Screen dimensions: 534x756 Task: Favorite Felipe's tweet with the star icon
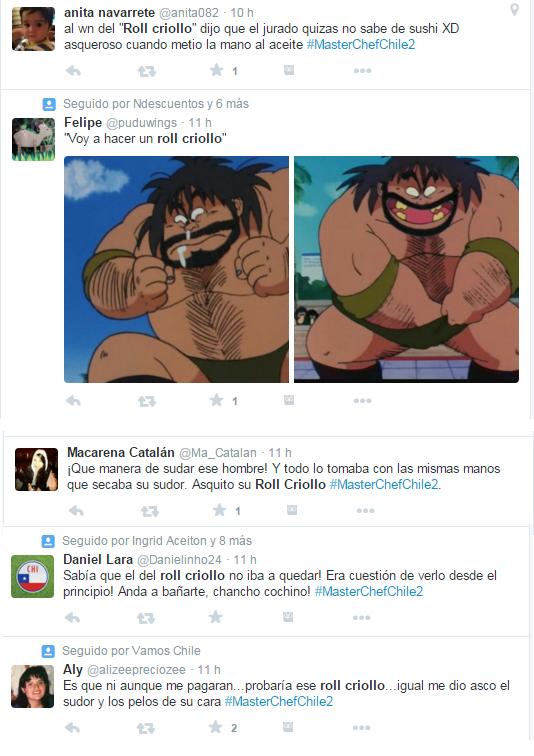(x=216, y=400)
